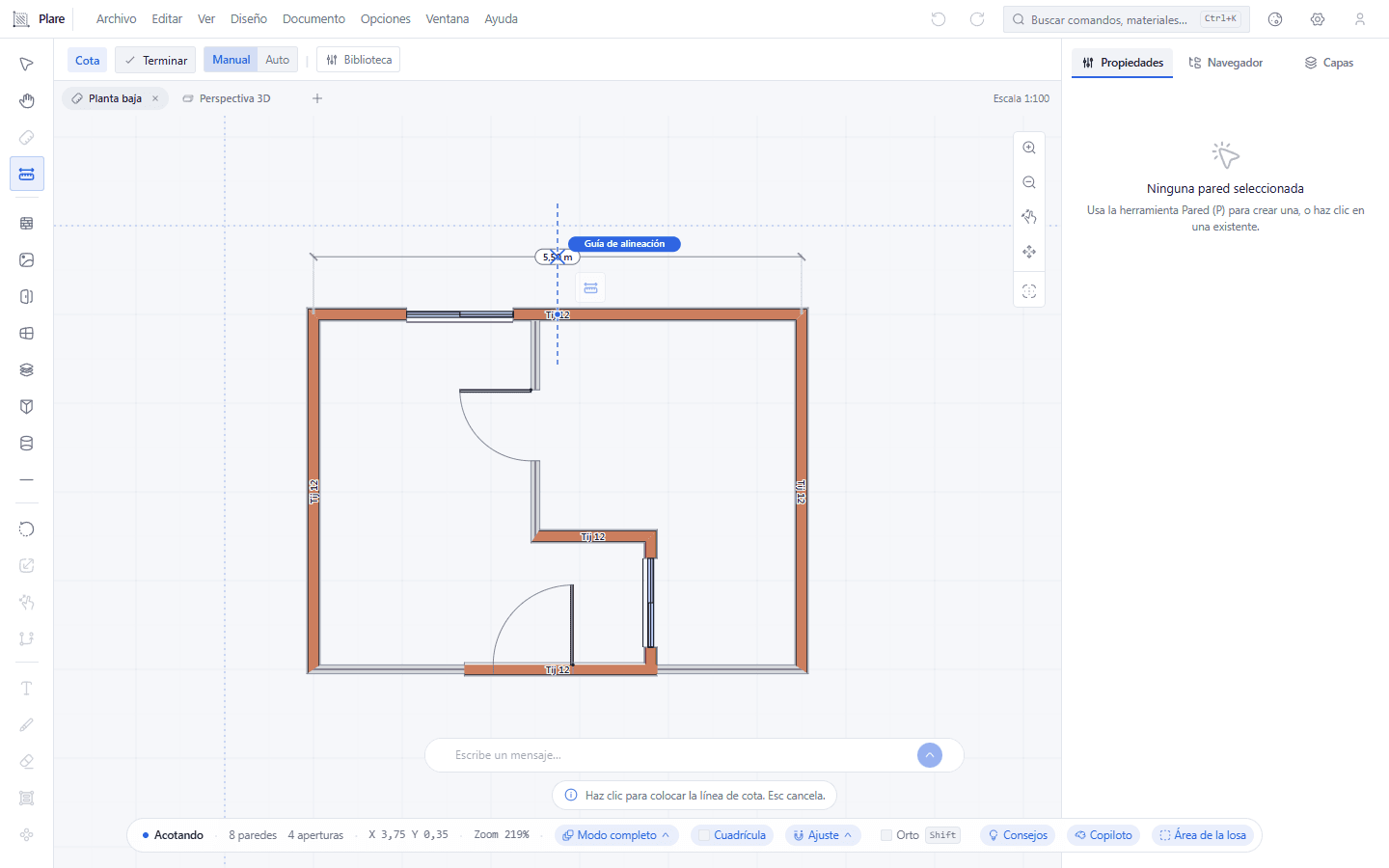Open the Ajuste snap dropdown
This screenshot has height=868, width=1389.
(x=823, y=835)
